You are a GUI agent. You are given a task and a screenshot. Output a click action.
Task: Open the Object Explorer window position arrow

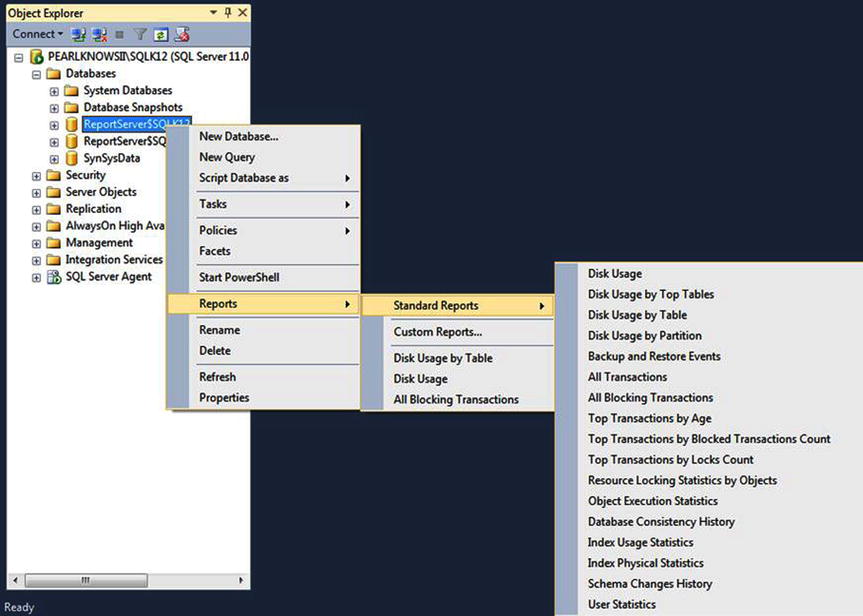point(213,13)
